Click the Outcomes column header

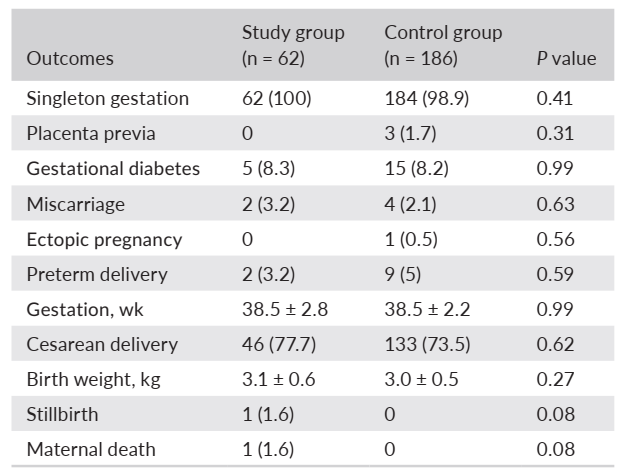[x=70, y=58]
